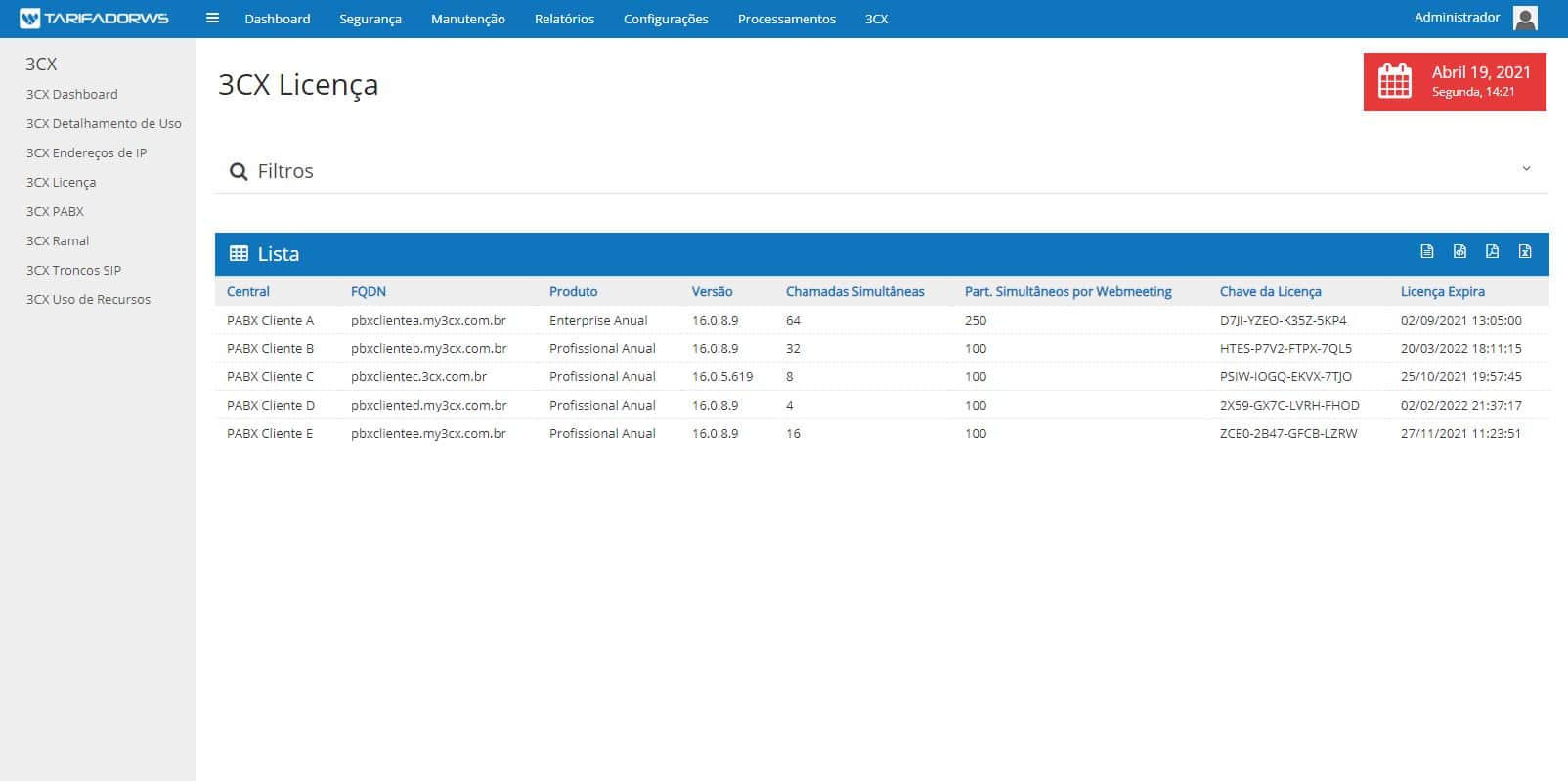Click the red calendar date widget
This screenshot has height=781, width=1568.
pyautogui.click(x=1455, y=81)
